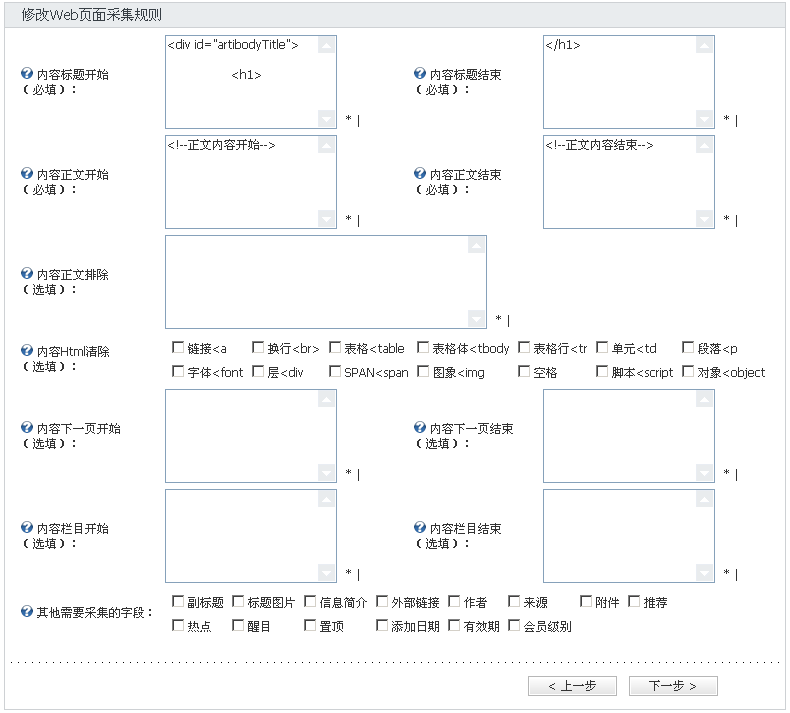
Task: Click the 上一步 button
Action: coord(572,686)
